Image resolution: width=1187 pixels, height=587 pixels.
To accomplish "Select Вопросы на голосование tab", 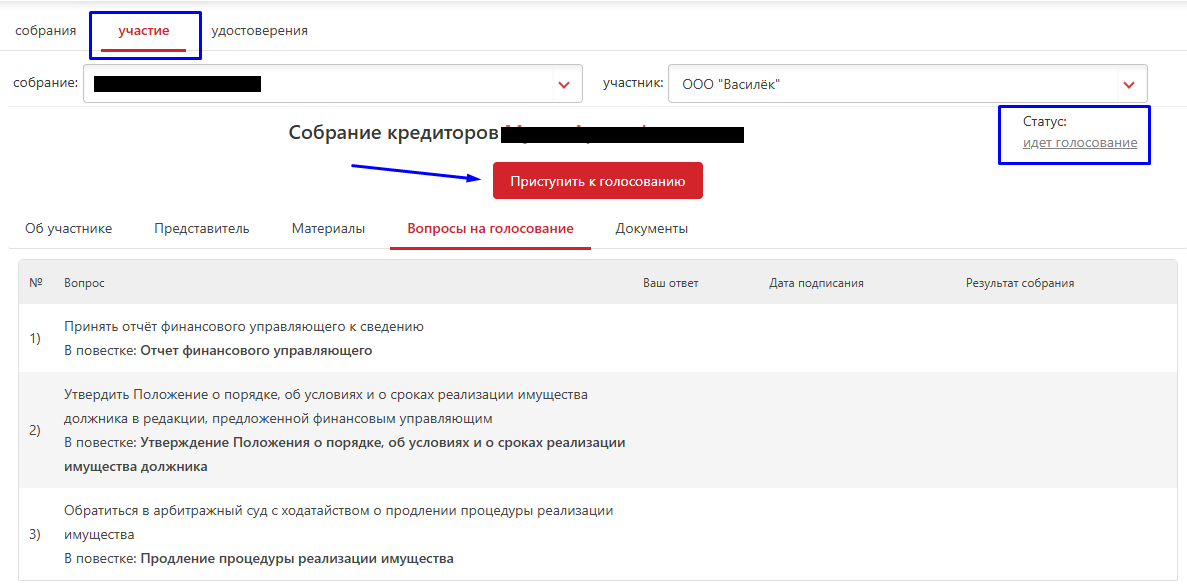I will click(x=491, y=229).
